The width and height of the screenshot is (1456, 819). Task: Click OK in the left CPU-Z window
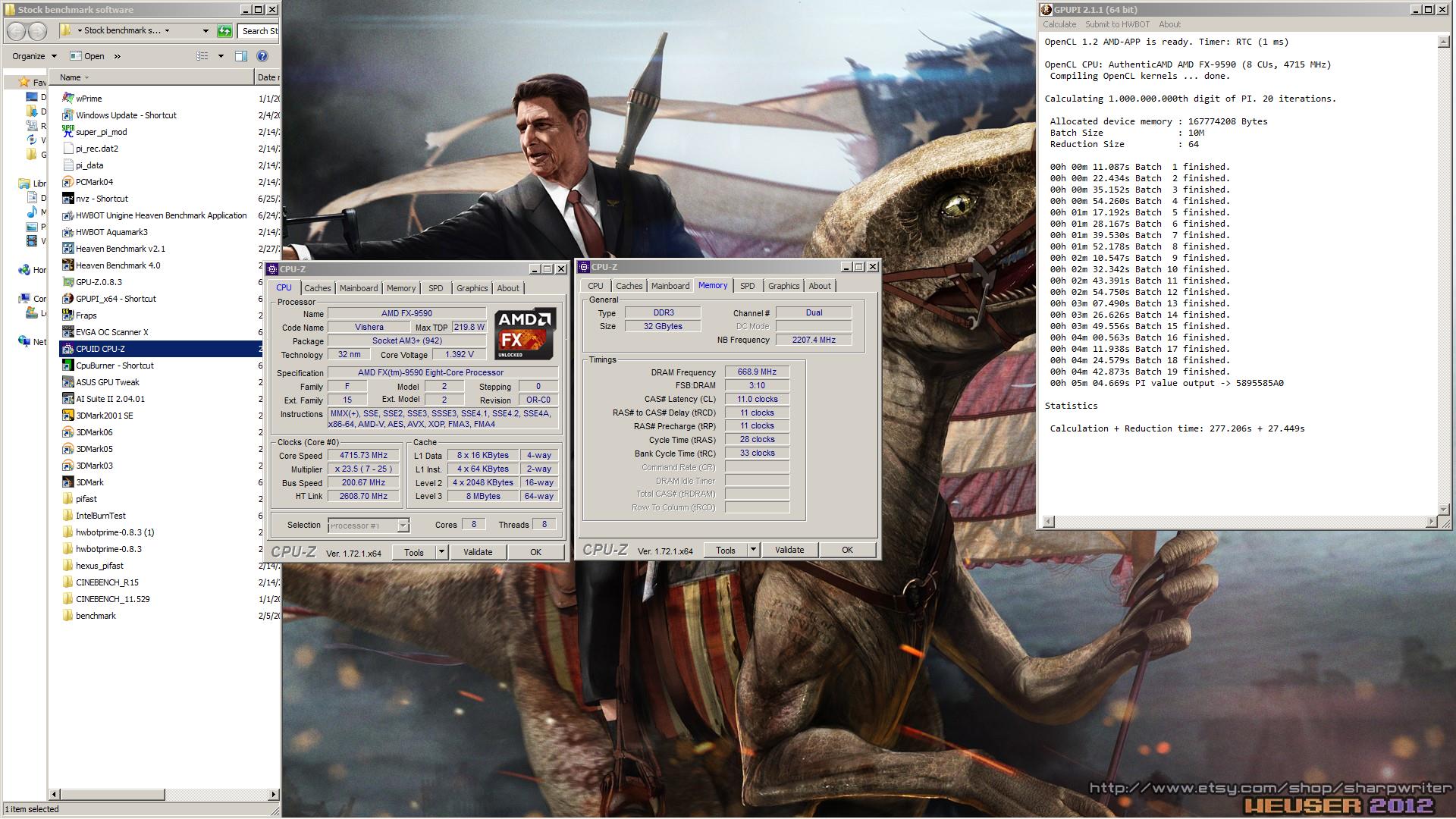(x=535, y=552)
